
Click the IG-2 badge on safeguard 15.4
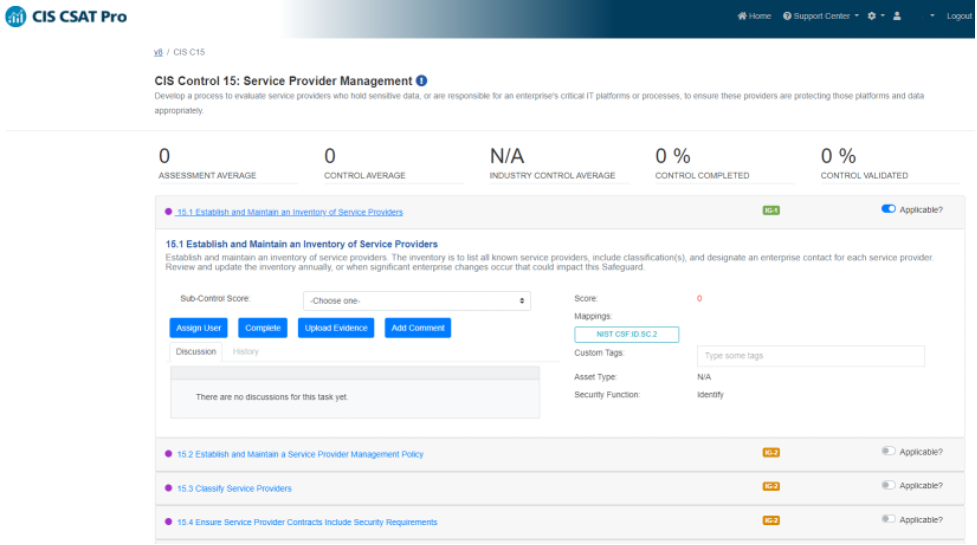pyautogui.click(x=770, y=520)
